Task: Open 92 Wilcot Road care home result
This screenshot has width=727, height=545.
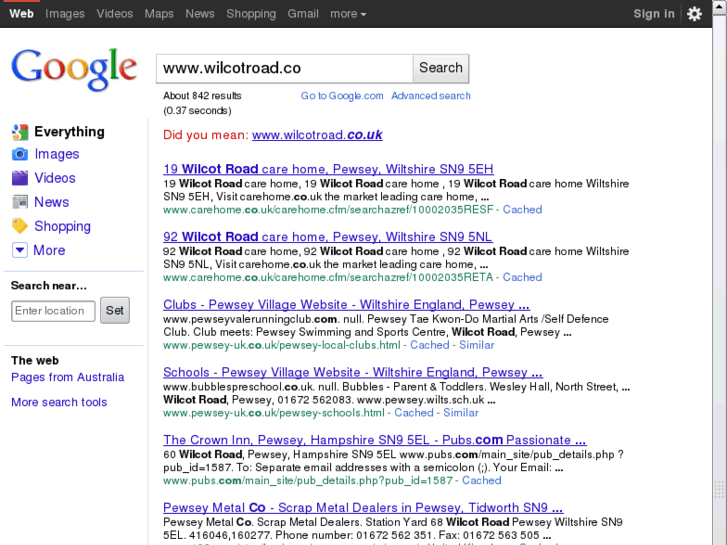Action: point(327,237)
